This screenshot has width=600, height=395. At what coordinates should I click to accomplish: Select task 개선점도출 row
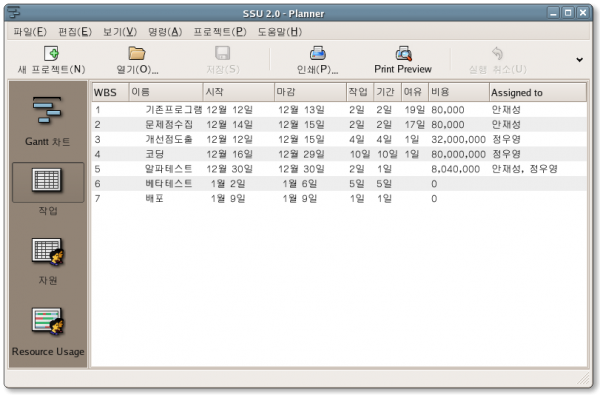pos(339,139)
